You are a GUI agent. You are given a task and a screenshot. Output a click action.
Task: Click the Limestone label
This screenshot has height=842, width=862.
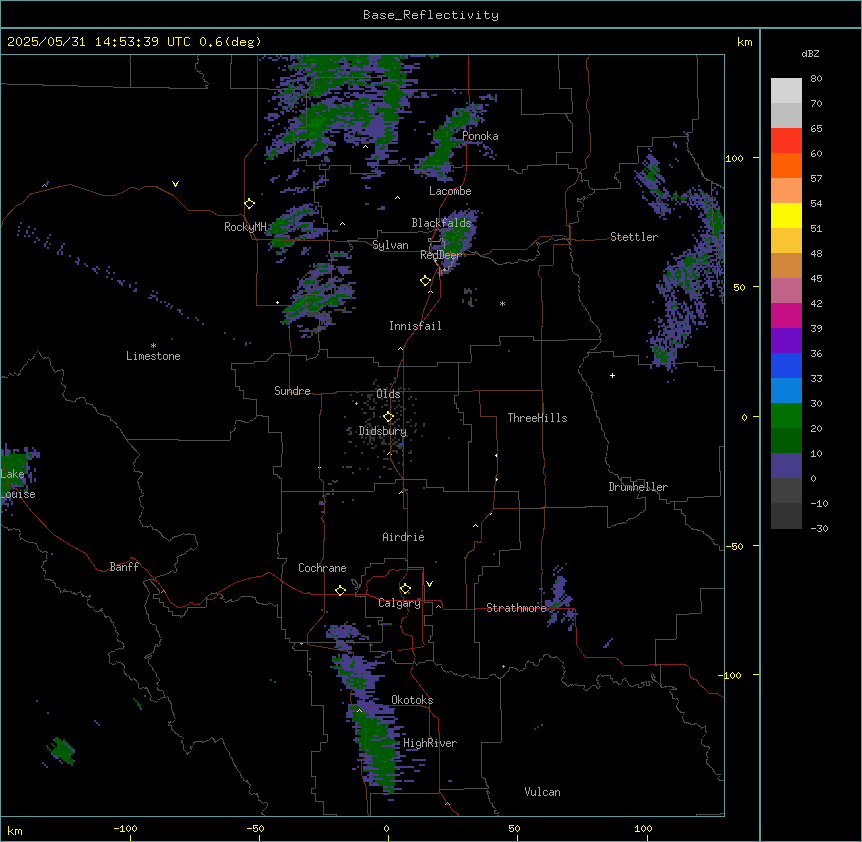click(x=153, y=356)
